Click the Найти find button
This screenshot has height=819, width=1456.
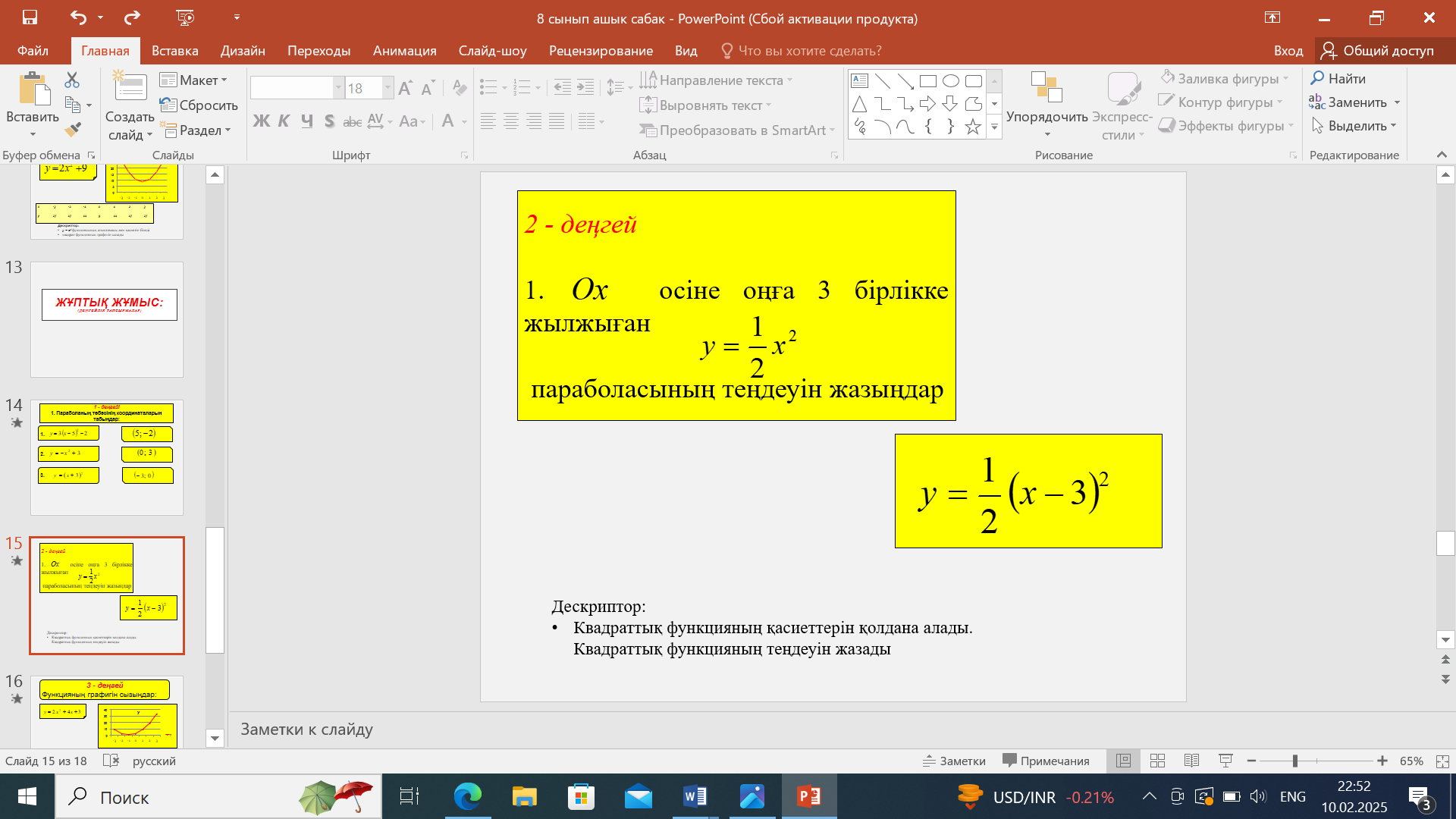[x=1338, y=78]
